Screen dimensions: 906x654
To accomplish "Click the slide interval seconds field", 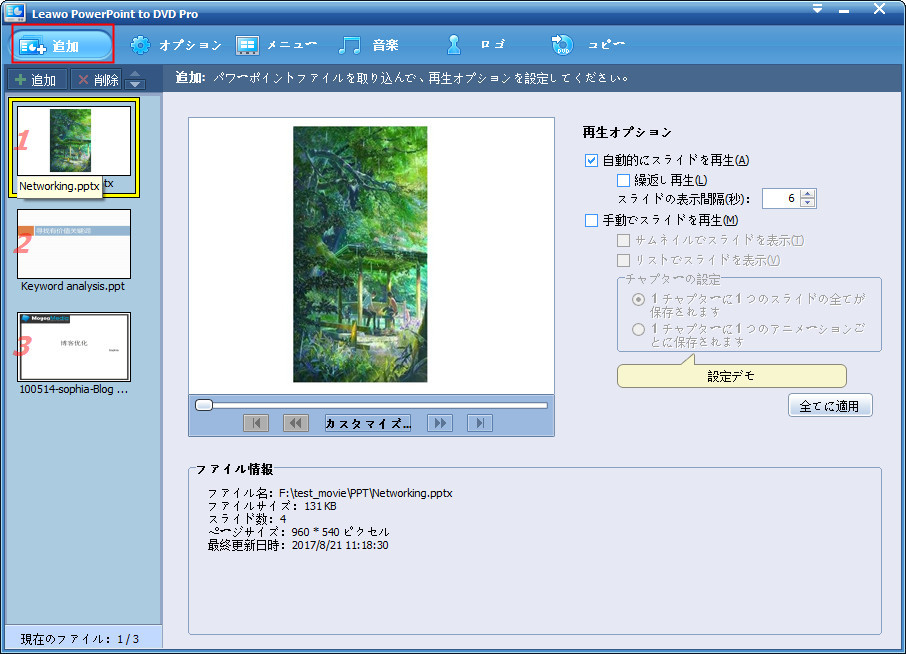I will pos(781,199).
